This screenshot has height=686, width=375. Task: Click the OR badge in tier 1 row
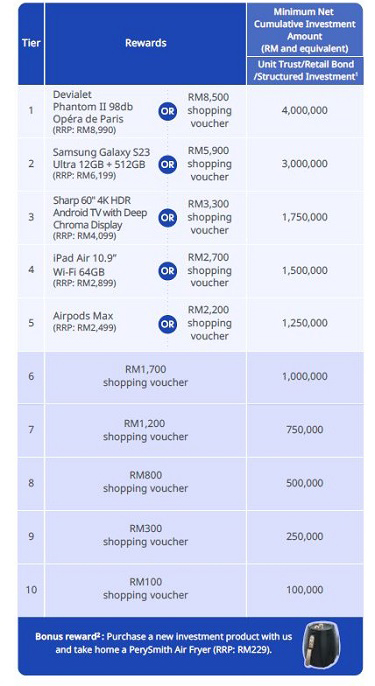(168, 111)
